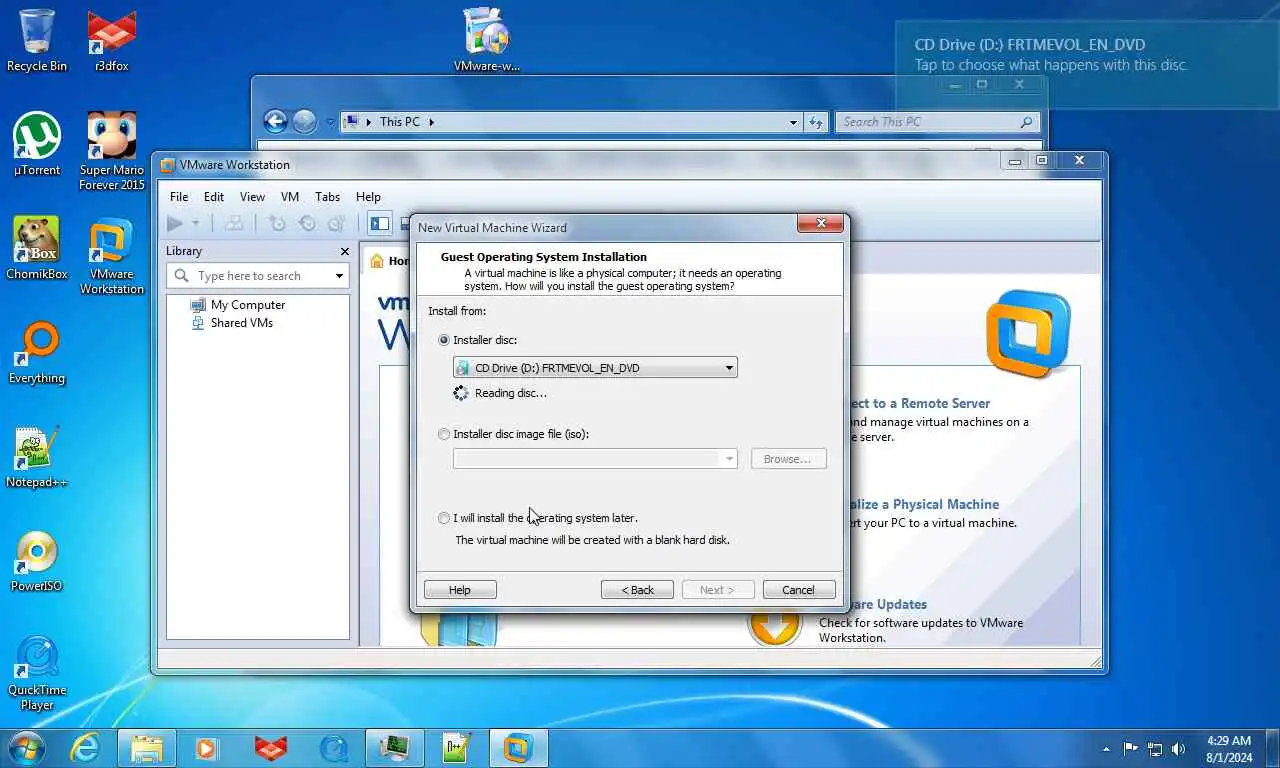Click the < Back button in the wizard

pos(637,590)
